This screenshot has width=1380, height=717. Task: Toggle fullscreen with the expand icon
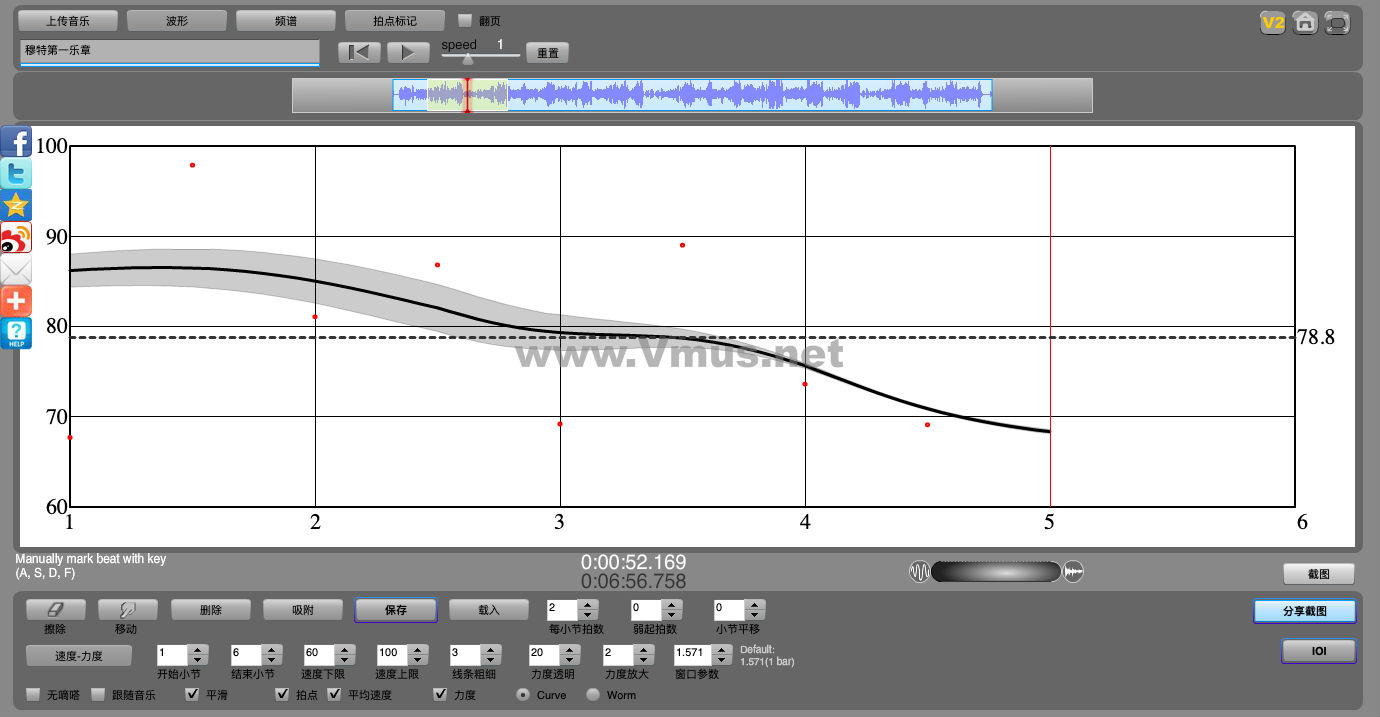(x=1337, y=22)
